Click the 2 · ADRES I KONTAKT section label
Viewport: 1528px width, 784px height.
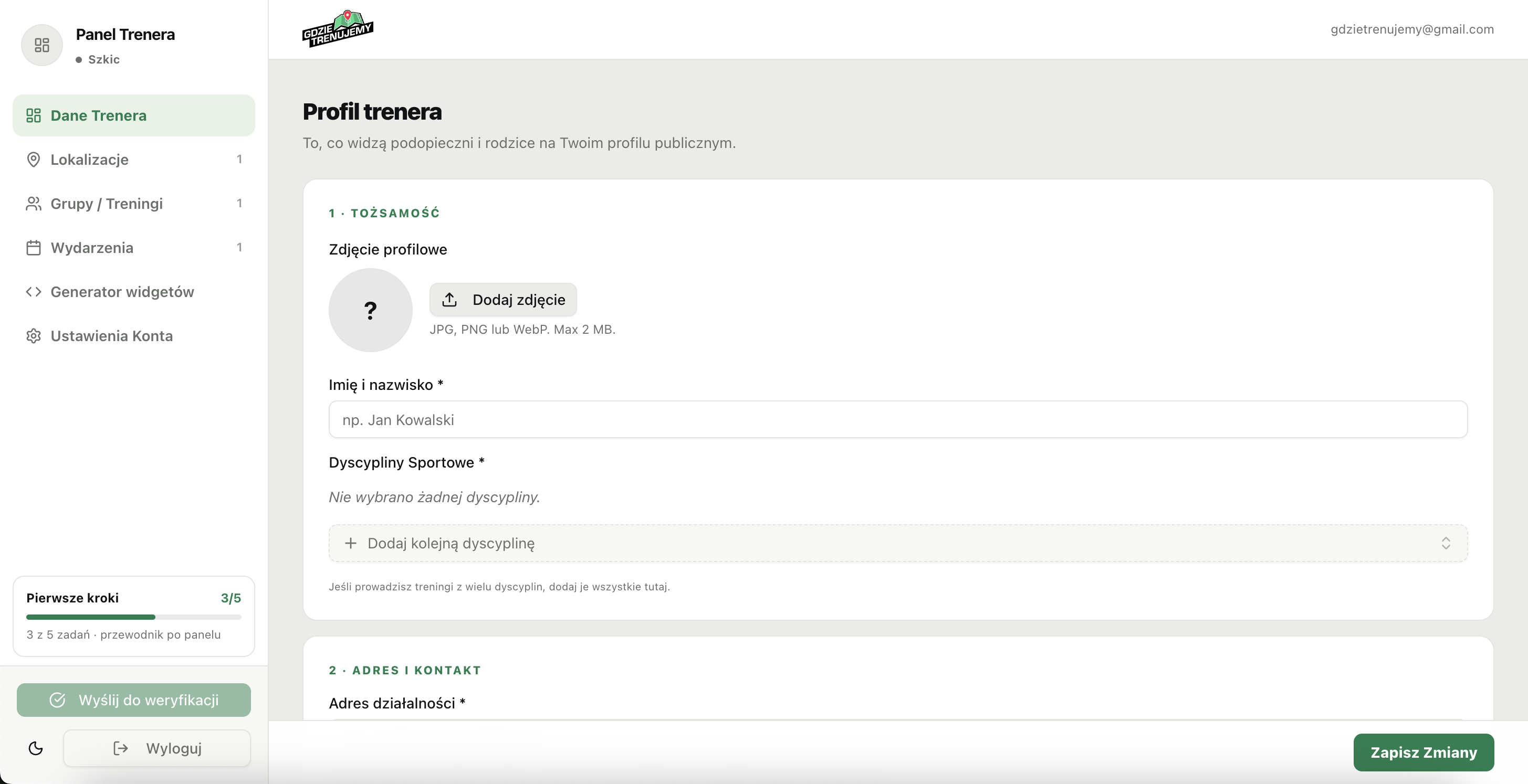405,670
